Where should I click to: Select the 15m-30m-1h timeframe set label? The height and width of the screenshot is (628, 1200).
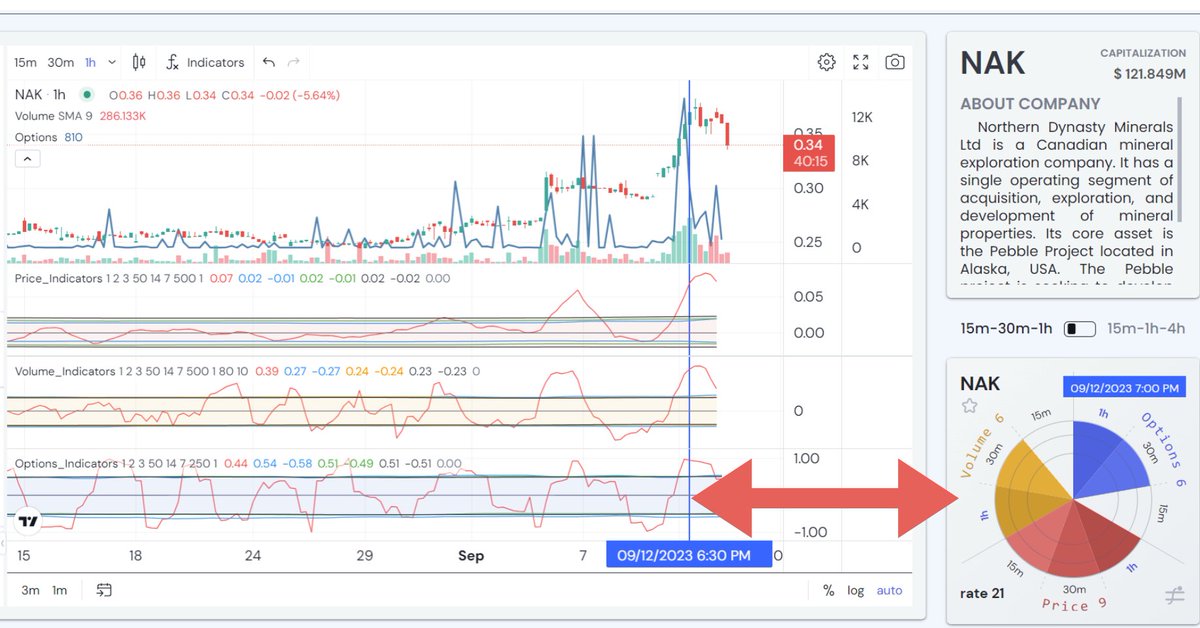tap(1006, 328)
